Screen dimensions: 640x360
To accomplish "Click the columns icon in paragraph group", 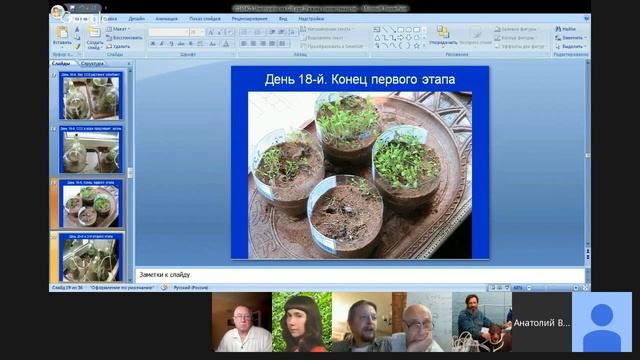I will [x=282, y=44].
